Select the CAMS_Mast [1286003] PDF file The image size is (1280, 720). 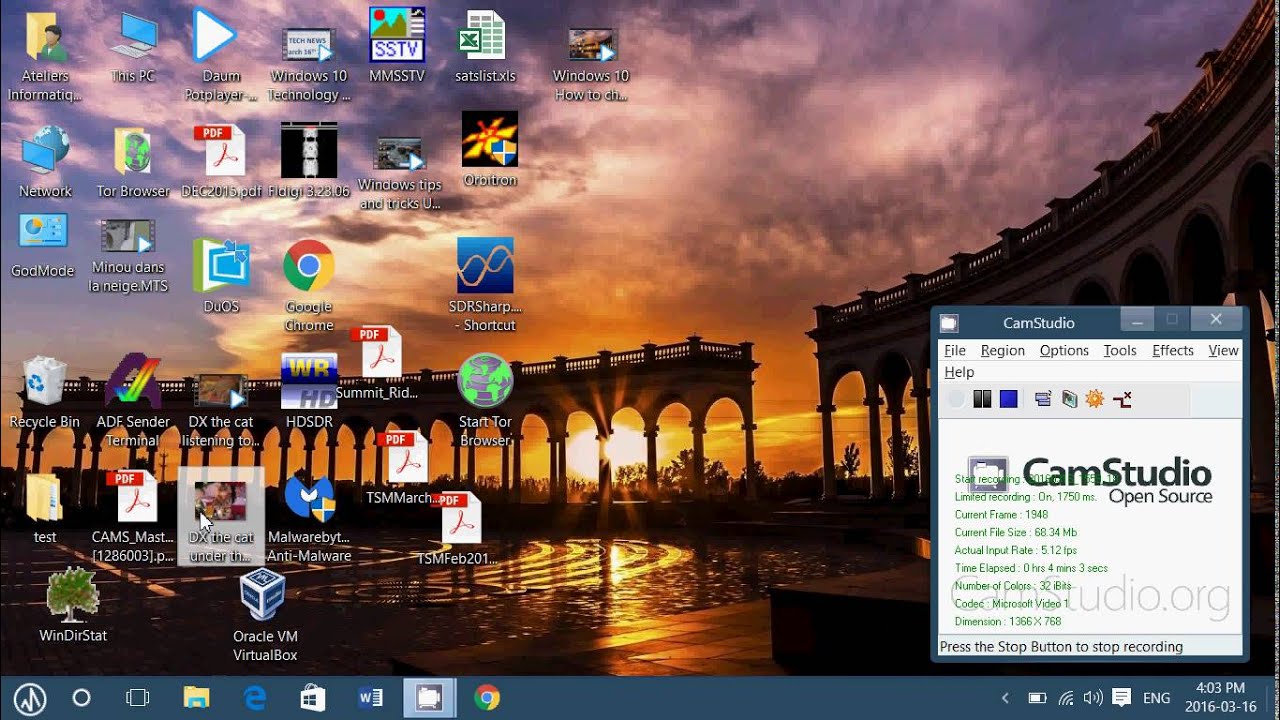(x=133, y=517)
